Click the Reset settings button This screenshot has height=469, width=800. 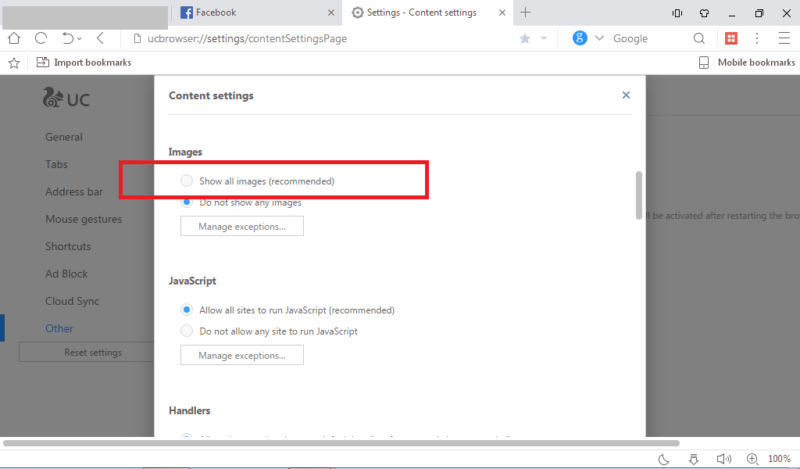(x=87, y=352)
